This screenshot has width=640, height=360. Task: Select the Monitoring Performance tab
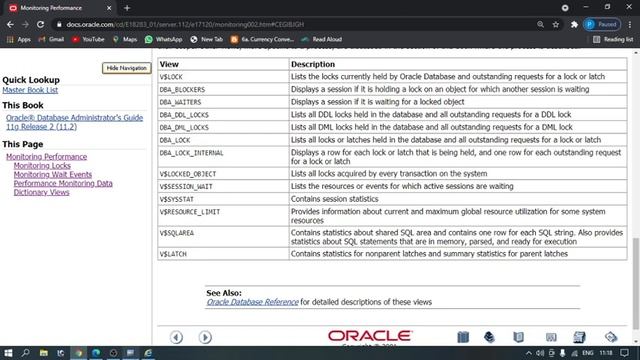[57, 8]
